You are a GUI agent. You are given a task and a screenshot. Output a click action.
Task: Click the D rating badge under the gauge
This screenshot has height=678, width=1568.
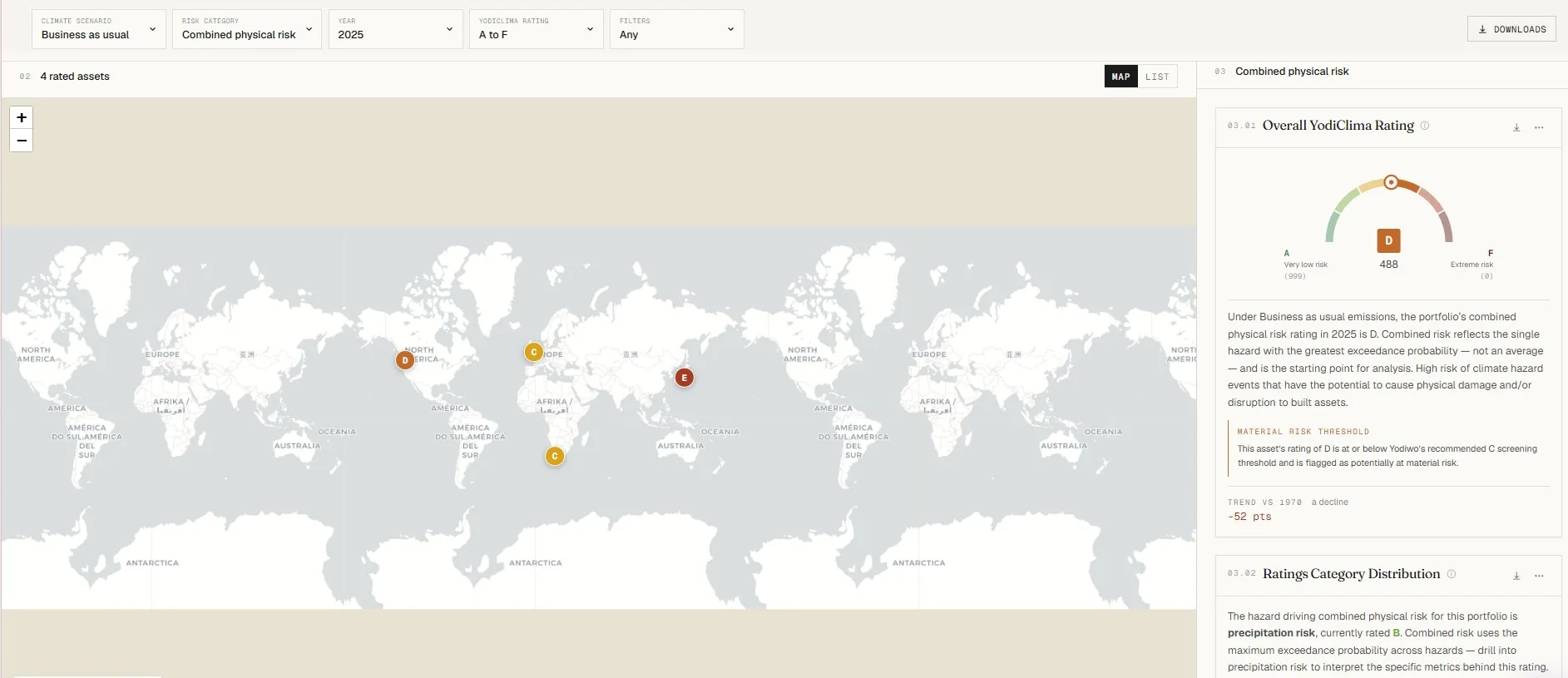coord(1388,240)
